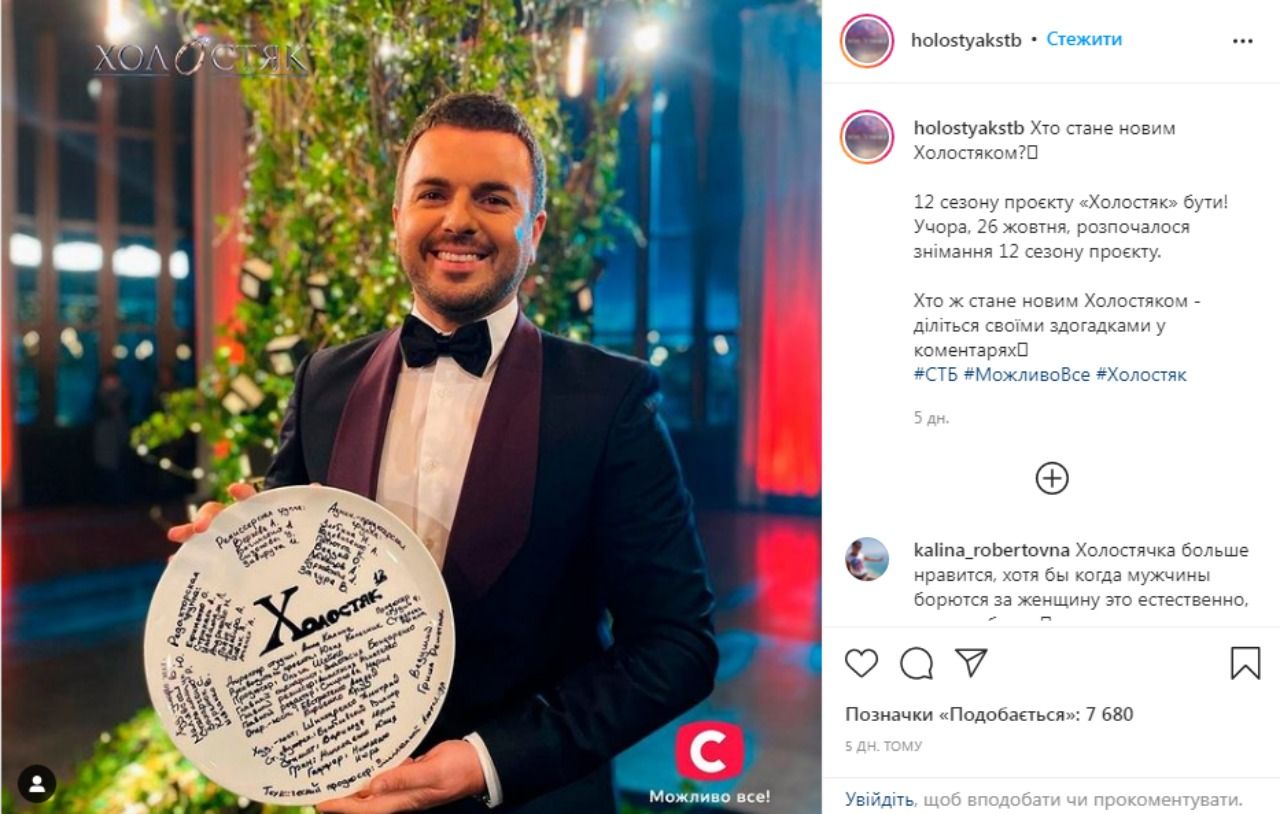Open the post timestamp 5 дн. тому
Screen dimensions: 1280x814
point(883,746)
